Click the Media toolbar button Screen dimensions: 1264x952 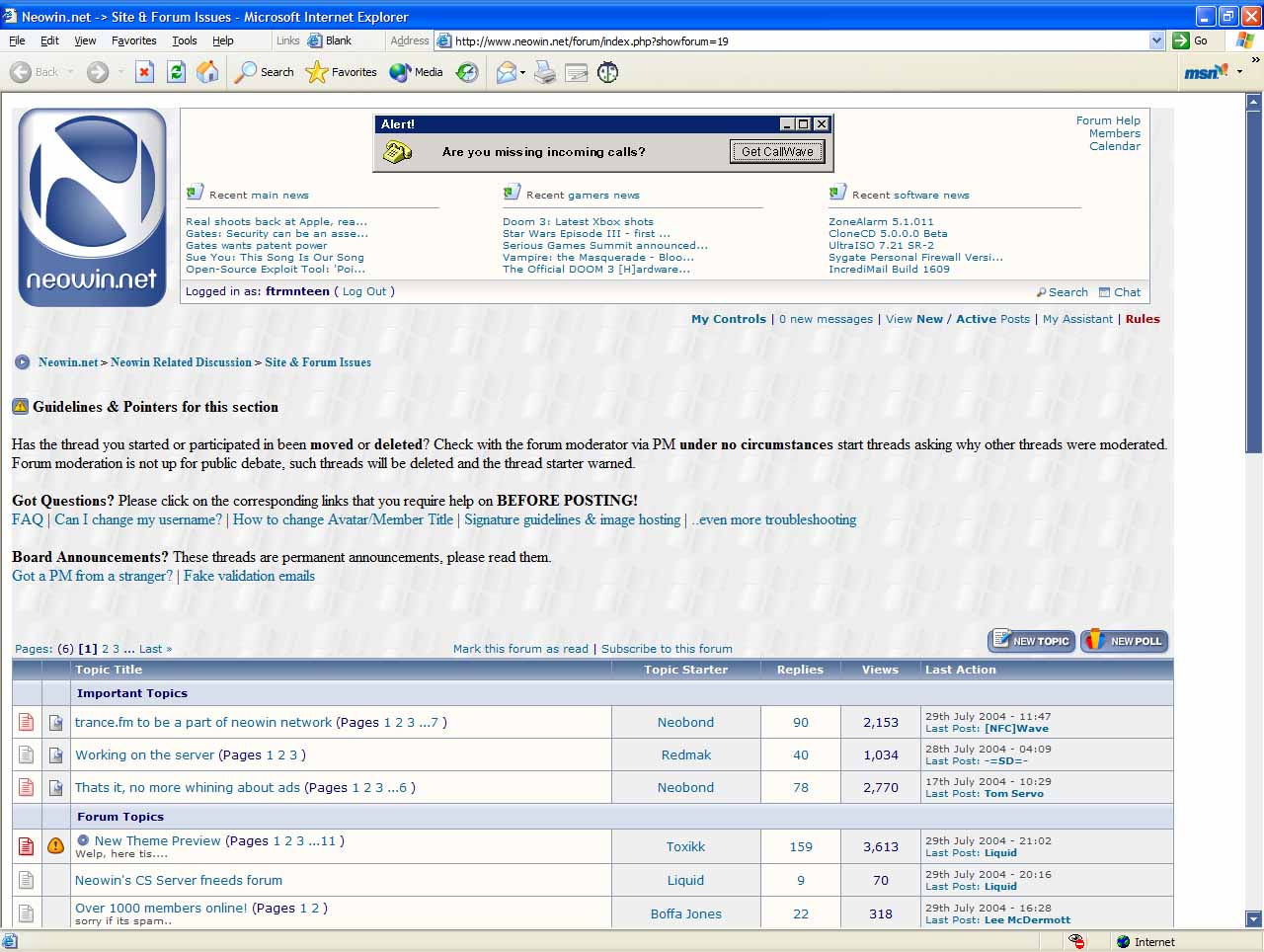tap(416, 72)
